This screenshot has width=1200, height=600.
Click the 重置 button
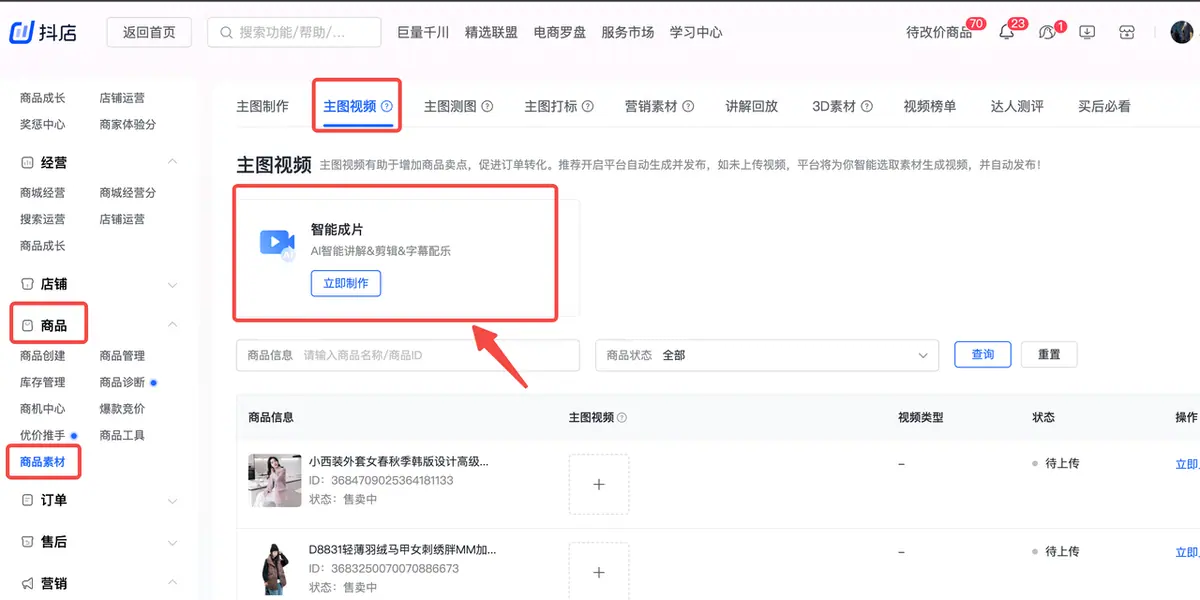[x=1049, y=354]
